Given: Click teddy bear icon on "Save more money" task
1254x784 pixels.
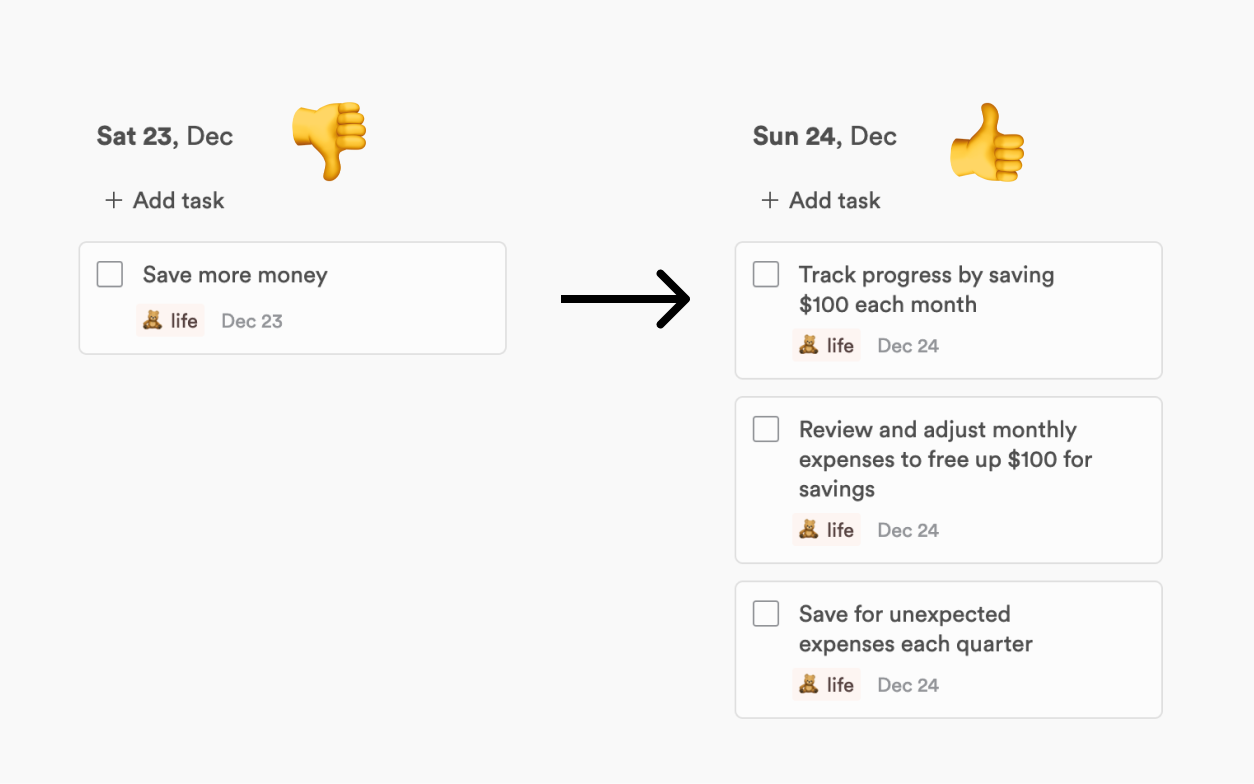Looking at the screenshot, I should coord(152,320).
